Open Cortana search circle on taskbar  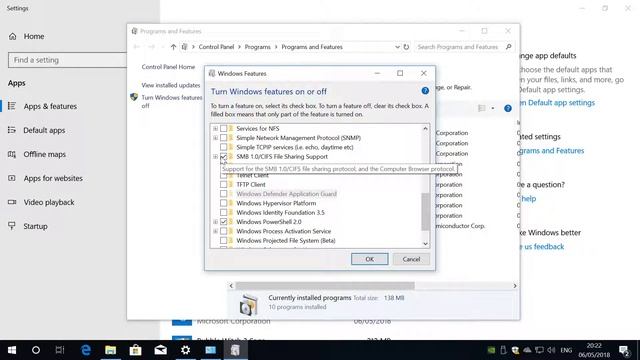click(36, 350)
